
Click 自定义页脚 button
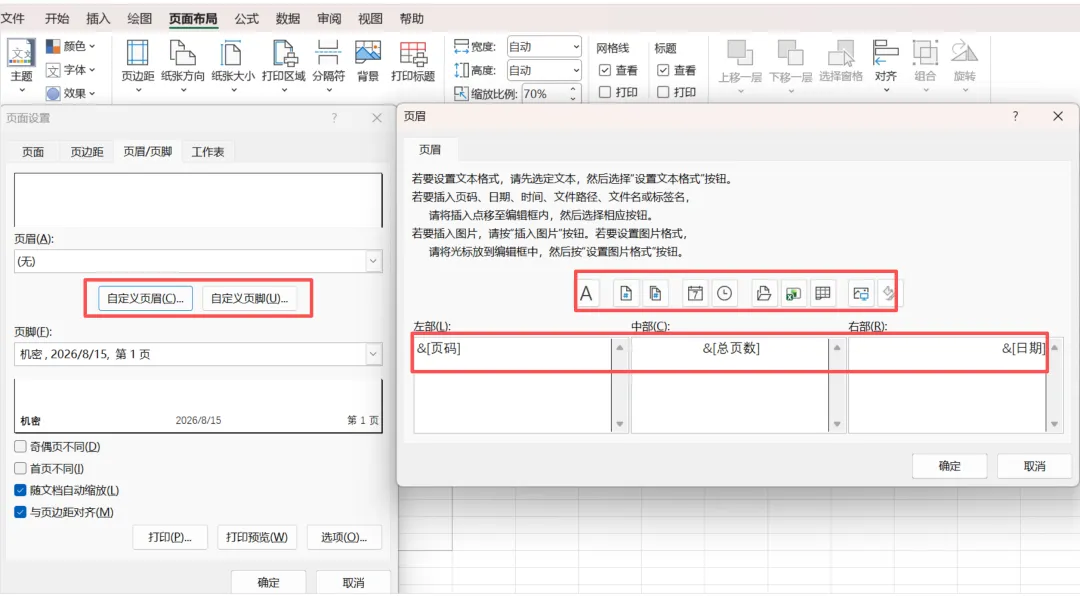pos(249,298)
